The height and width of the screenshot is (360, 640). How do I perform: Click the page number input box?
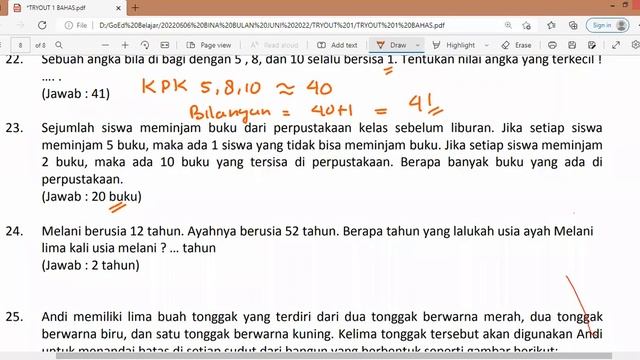coord(20,45)
